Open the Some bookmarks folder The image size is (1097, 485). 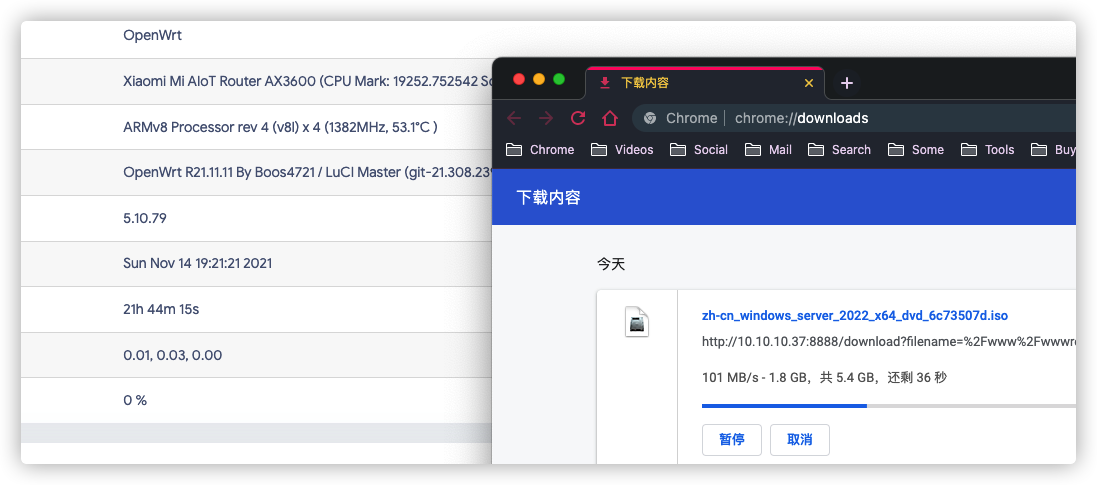click(x=916, y=150)
